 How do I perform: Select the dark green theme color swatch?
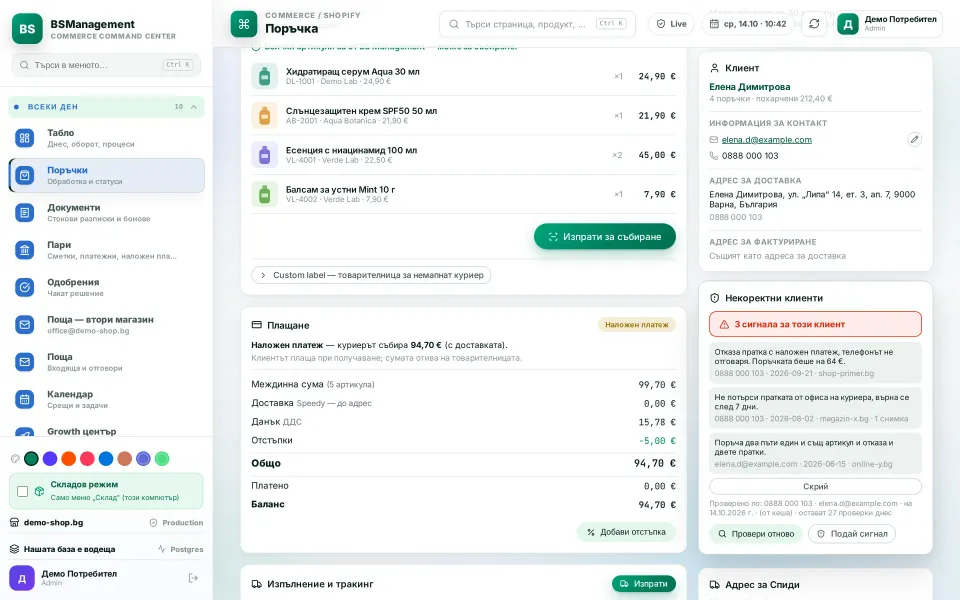coord(31,459)
